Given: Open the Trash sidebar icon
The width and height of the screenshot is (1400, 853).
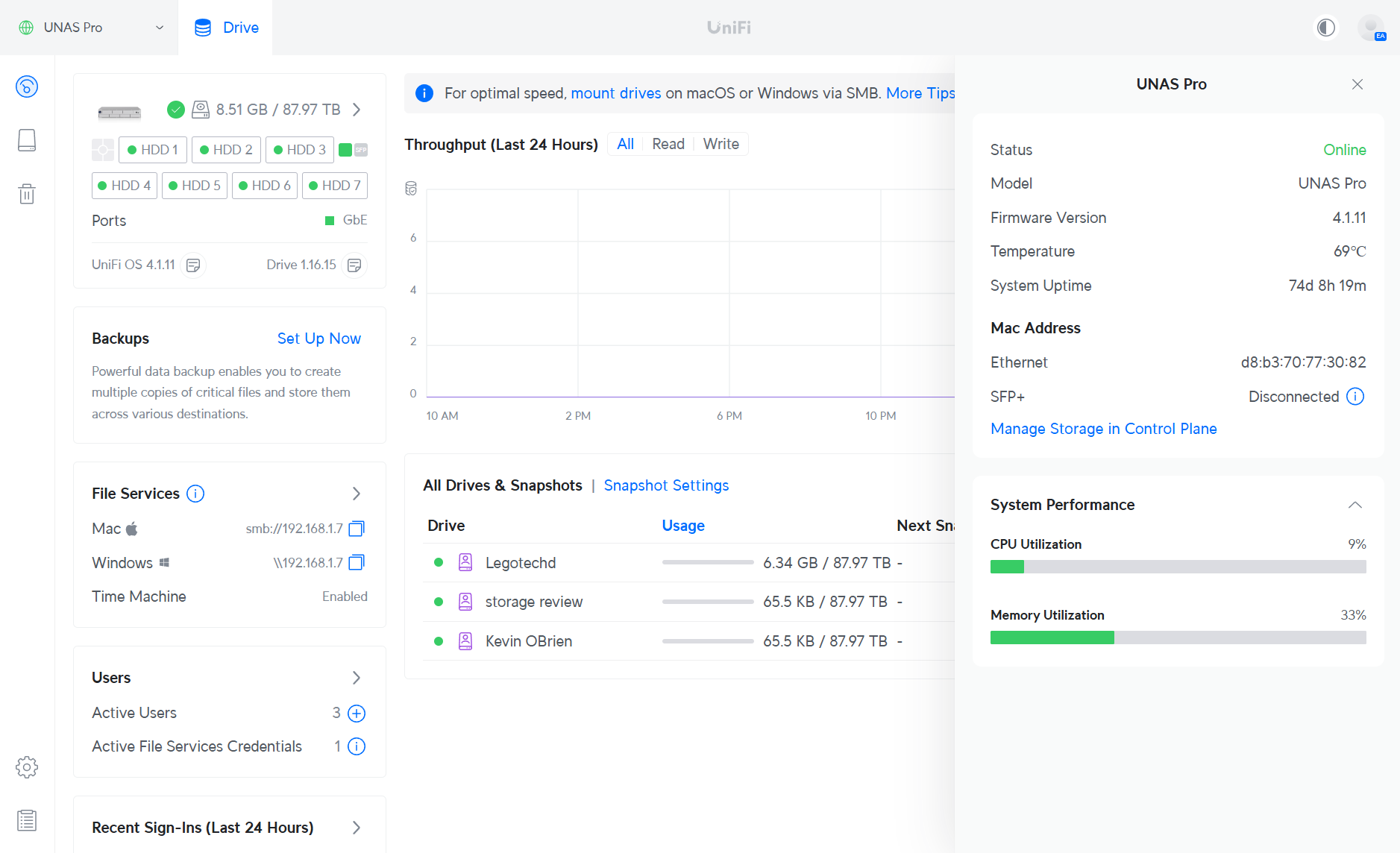Looking at the screenshot, I should pos(27,194).
